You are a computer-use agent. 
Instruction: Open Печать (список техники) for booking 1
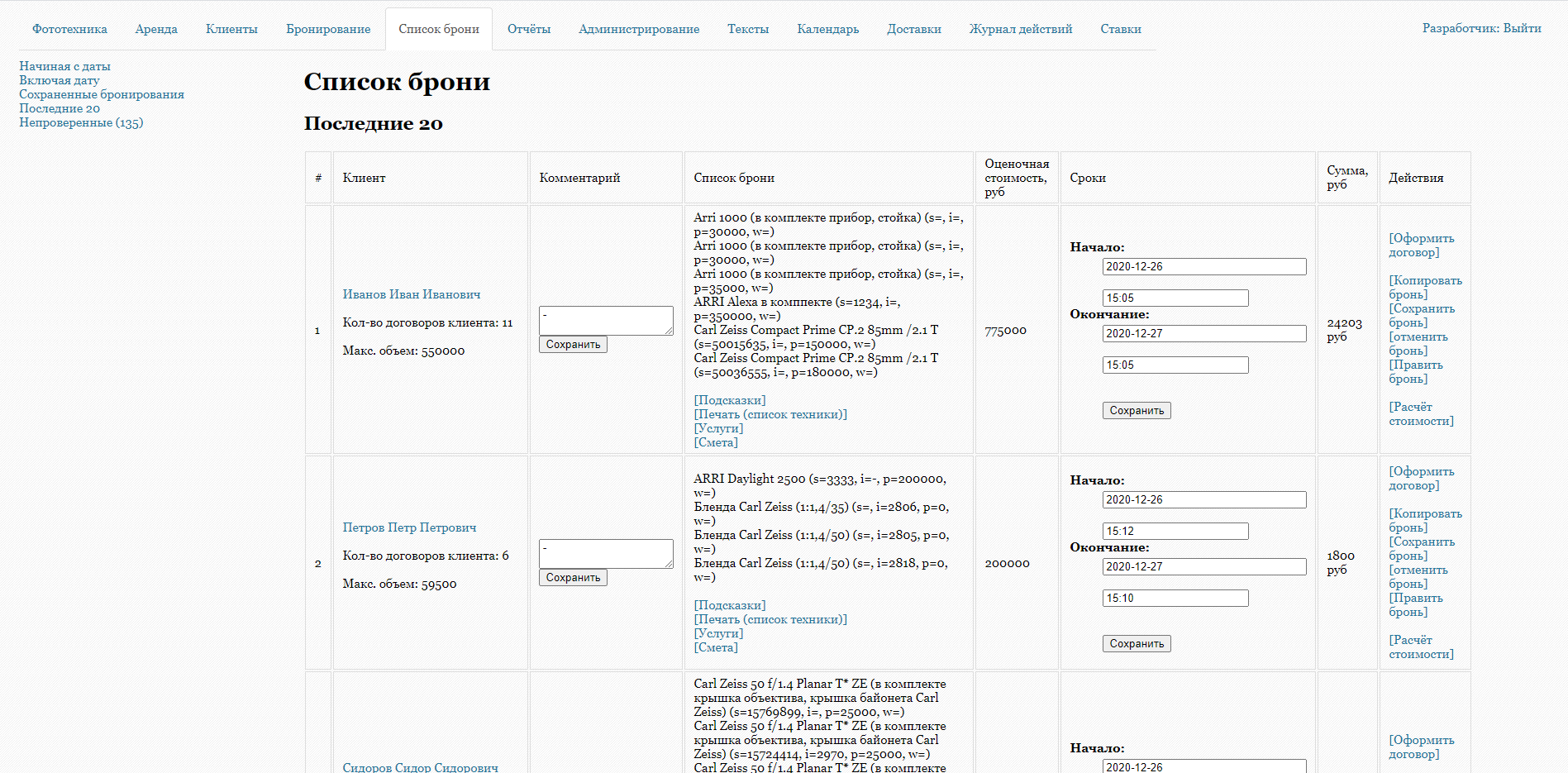point(770,414)
